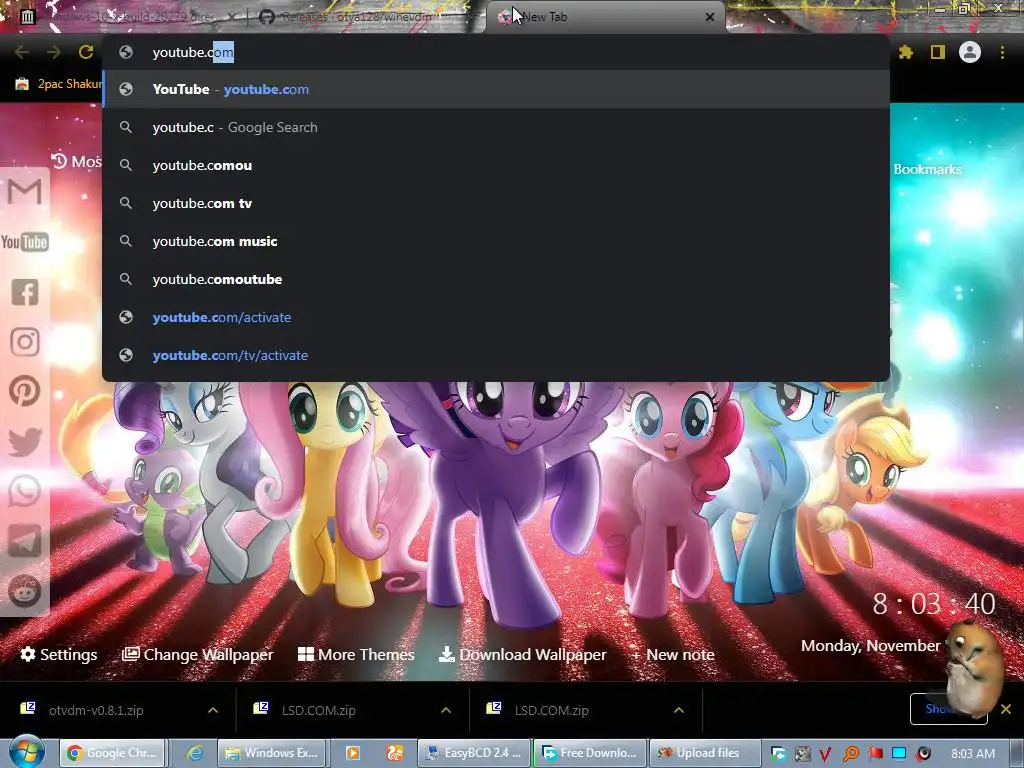1024x768 pixels.
Task: Close the New Tab tab
Action: (x=710, y=17)
